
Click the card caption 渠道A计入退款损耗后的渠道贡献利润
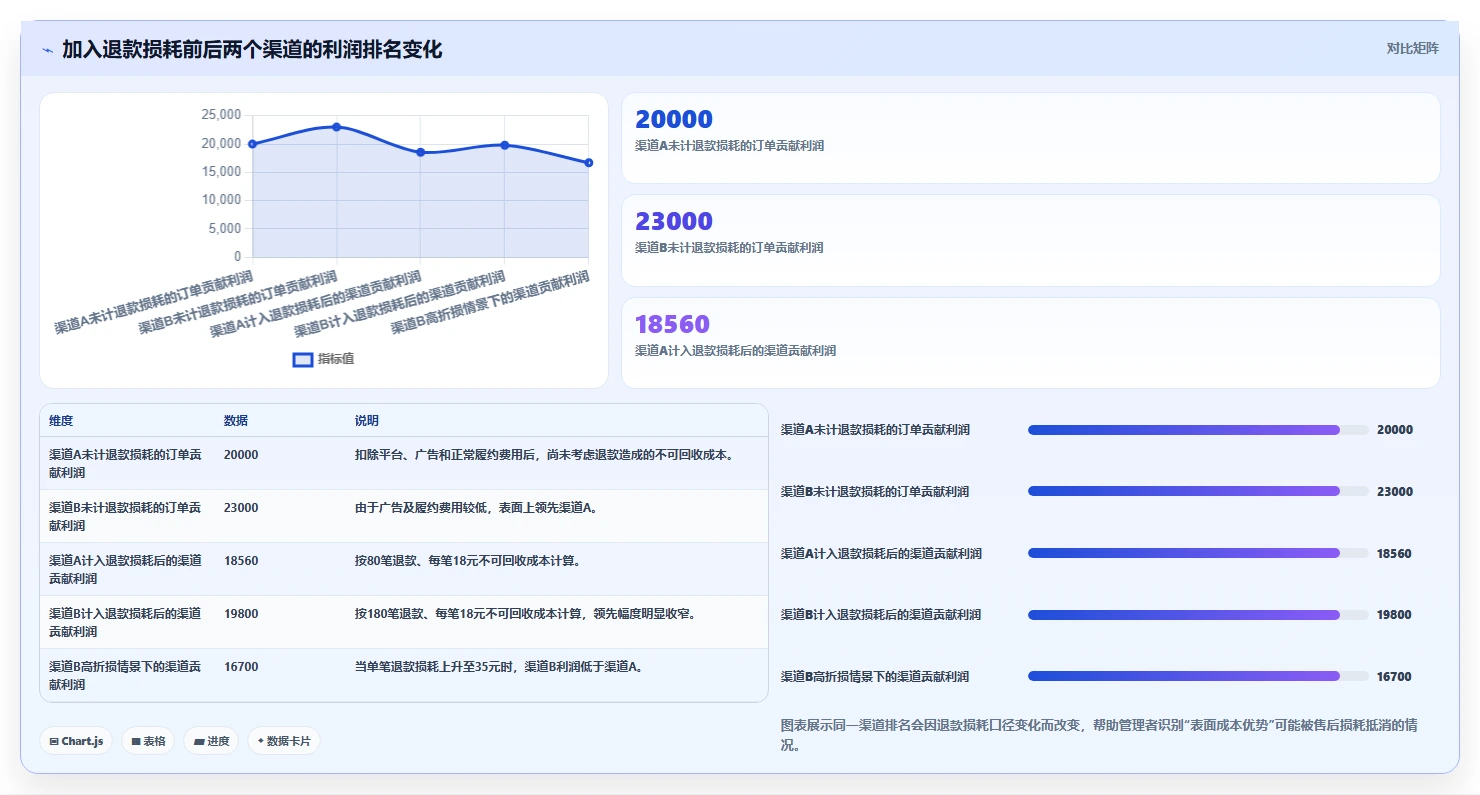pos(735,351)
